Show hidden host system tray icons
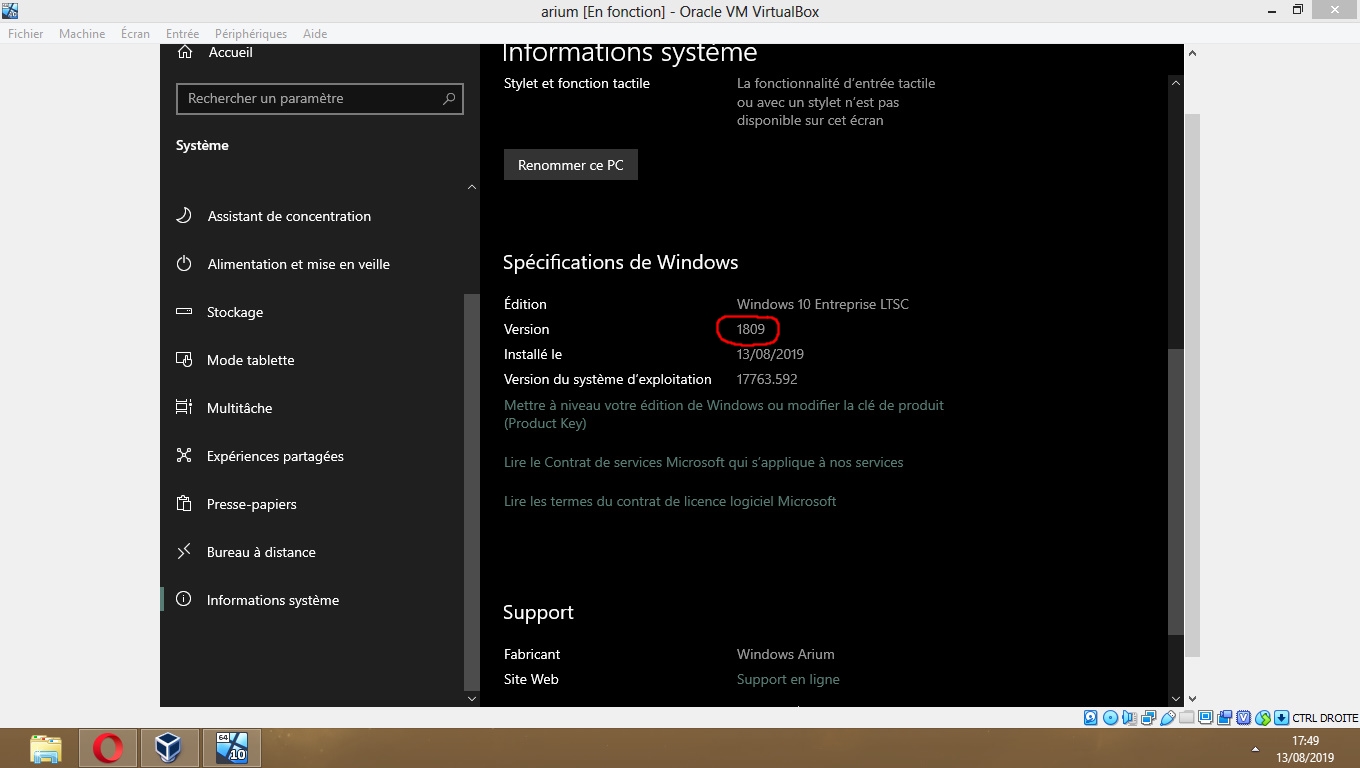The height and width of the screenshot is (768, 1360). 1255,749
